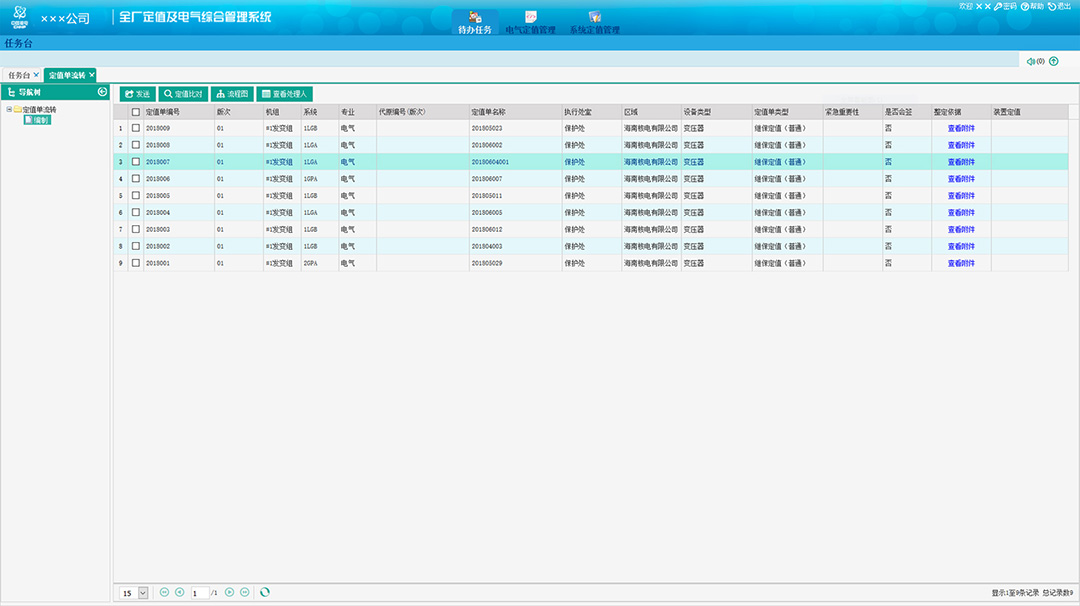
Task: Click the 帮助 help icon
Action: 1025,6
